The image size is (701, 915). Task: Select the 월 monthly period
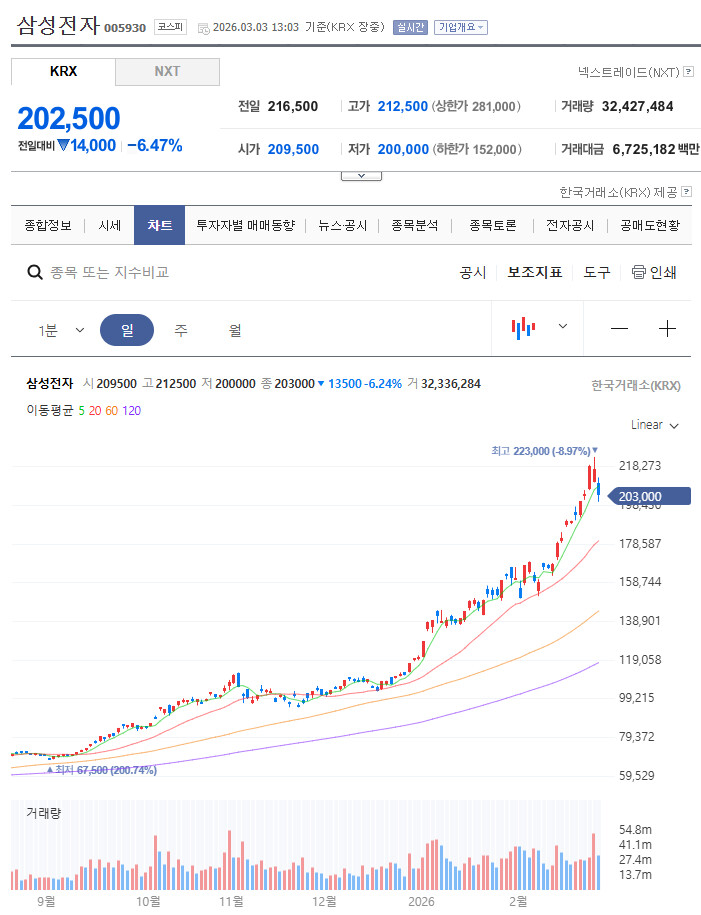(235, 330)
